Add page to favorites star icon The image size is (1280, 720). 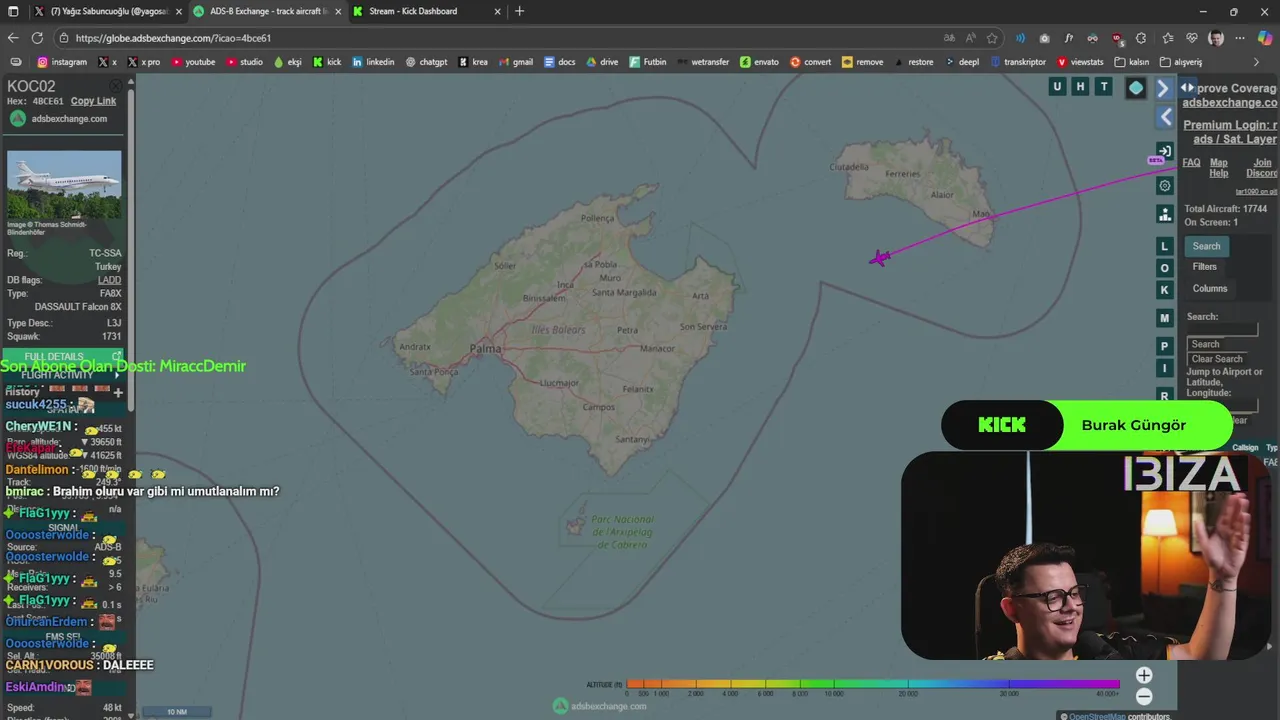(x=992, y=38)
